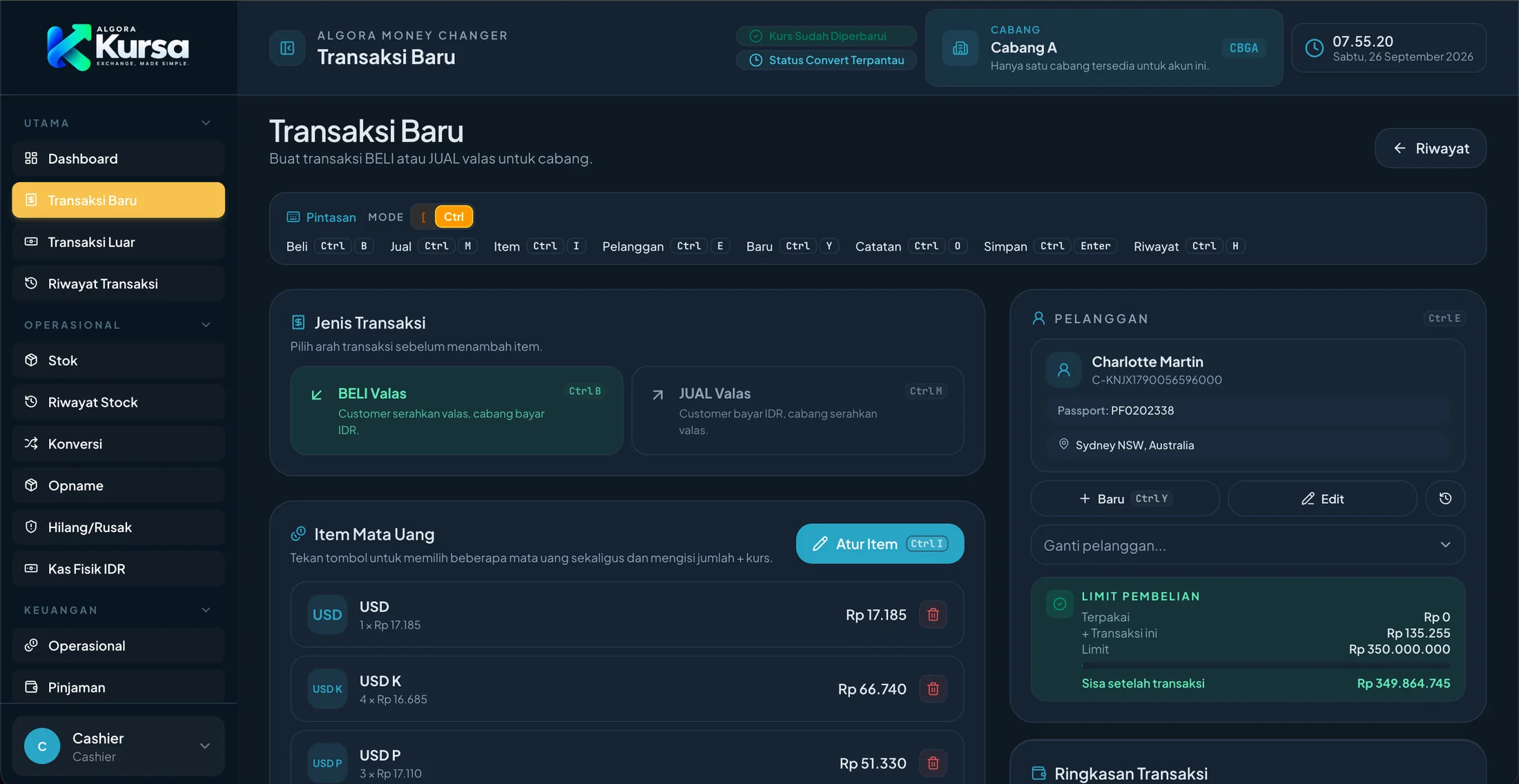Click the Cabang building icon

click(960, 48)
